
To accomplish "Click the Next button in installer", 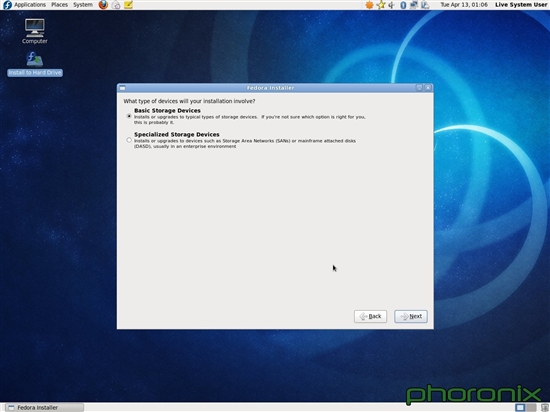I will click(x=411, y=316).
